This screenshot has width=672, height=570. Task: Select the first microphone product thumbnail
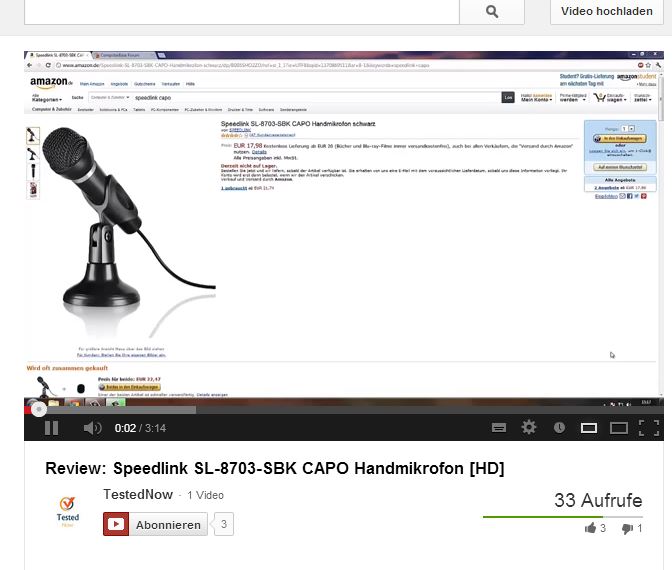coord(33,135)
